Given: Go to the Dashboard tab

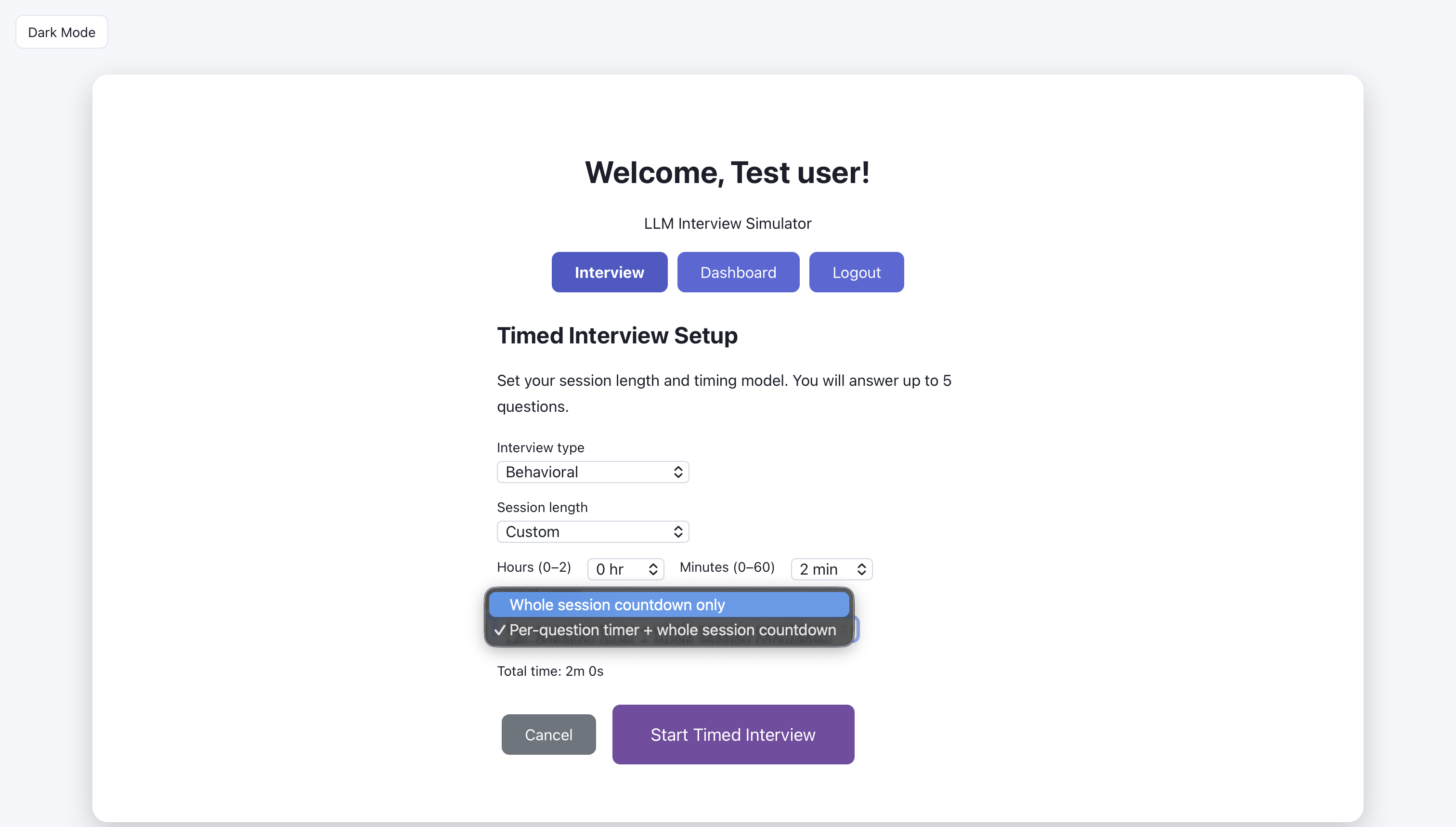Looking at the screenshot, I should click(738, 273).
